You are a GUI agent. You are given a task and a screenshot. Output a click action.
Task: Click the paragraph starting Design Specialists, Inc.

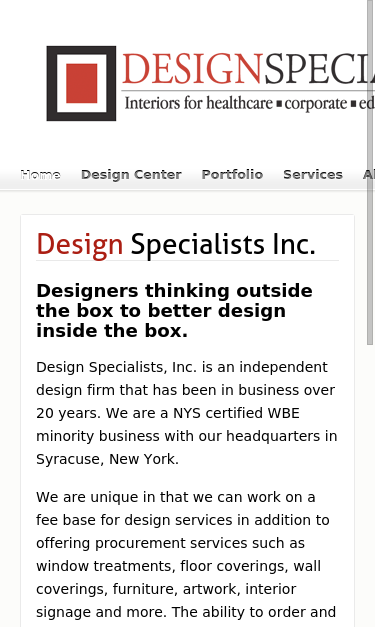pos(187,413)
